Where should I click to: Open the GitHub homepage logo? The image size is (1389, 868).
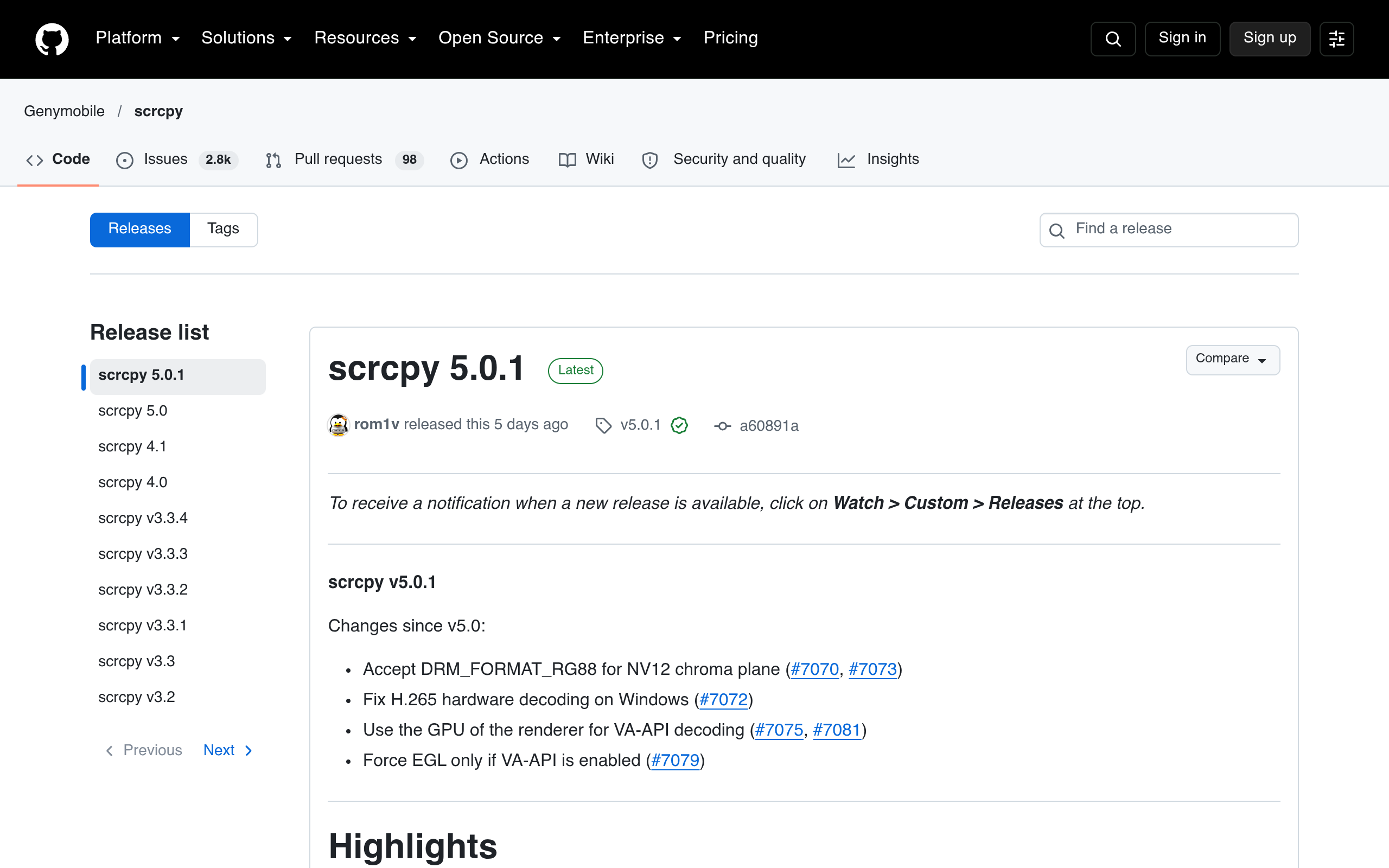(52, 39)
